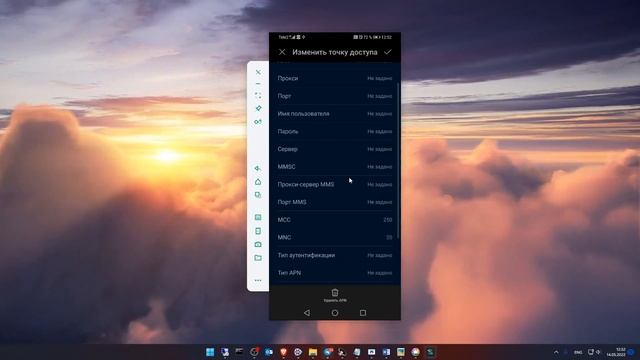The height and width of the screenshot is (360, 640).
Task: Open the Тип аутентификации setting row
Action: click(x=335, y=255)
